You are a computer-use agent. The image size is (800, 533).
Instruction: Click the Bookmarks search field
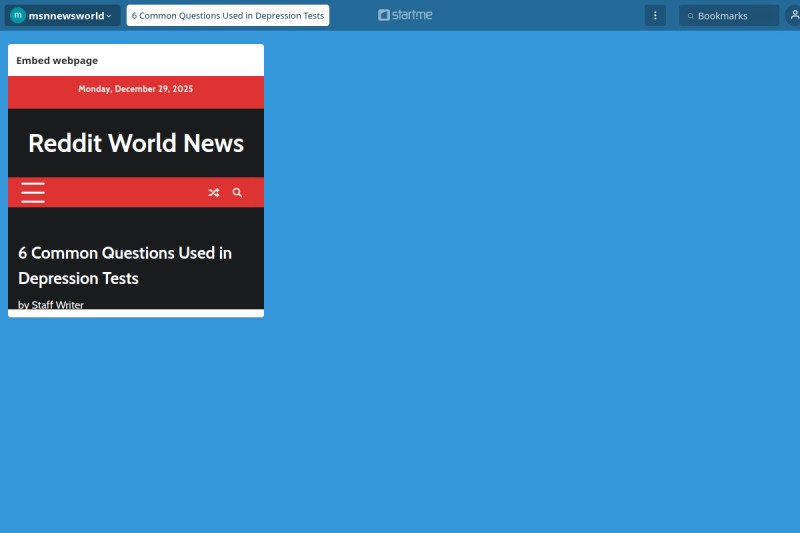coord(729,15)
